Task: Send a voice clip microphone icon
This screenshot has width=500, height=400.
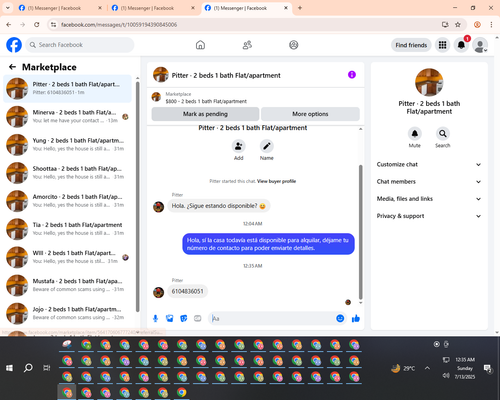Action: click(x=155, y=319)
